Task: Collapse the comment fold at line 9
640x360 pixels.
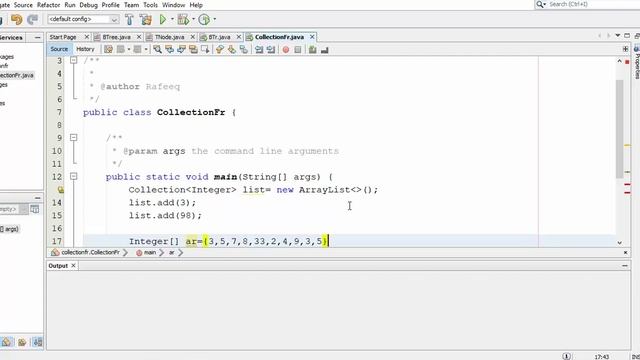Action: (x=73, y=138)
